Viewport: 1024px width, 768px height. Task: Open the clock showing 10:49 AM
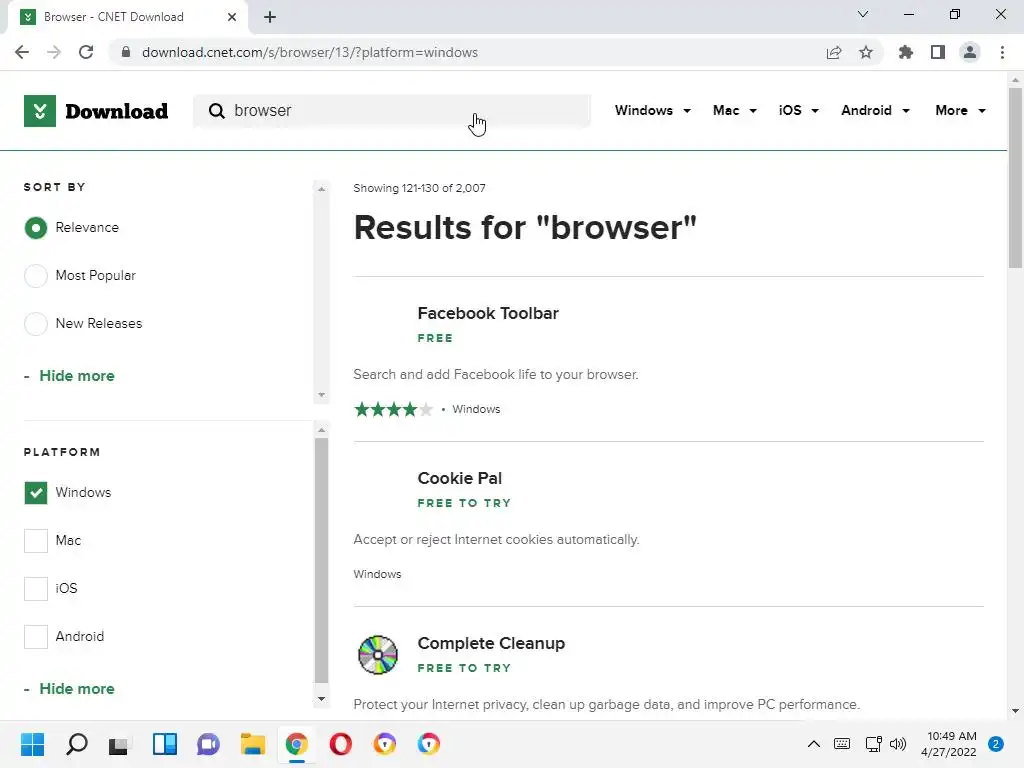(x=951, y=744)
